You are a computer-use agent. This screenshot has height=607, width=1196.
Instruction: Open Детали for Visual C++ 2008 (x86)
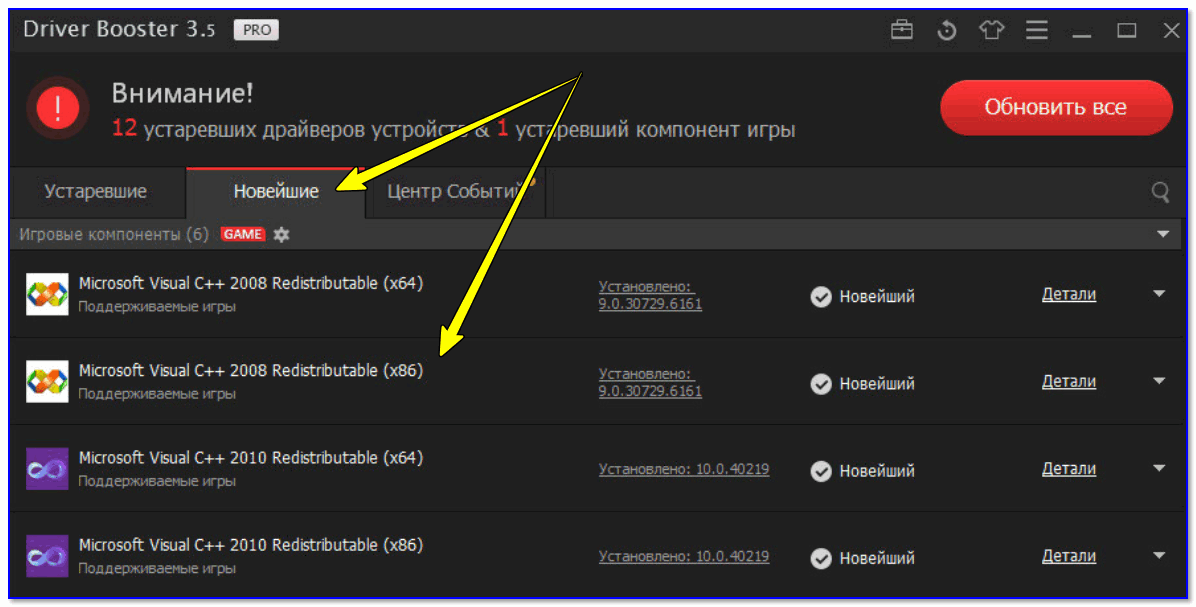[1069, 381]
